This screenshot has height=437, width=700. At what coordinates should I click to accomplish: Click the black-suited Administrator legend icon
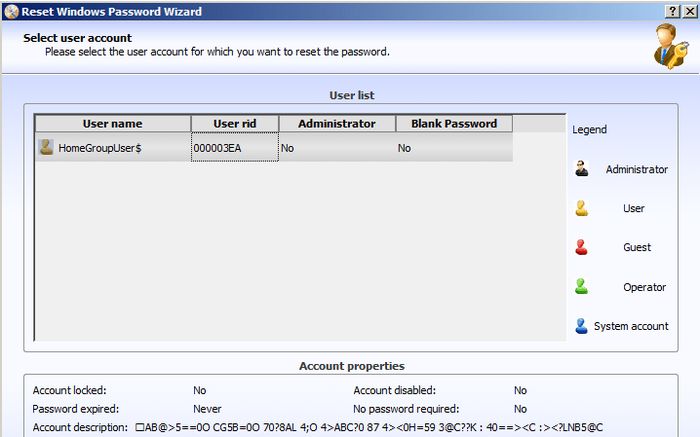(x=582, y=169)
